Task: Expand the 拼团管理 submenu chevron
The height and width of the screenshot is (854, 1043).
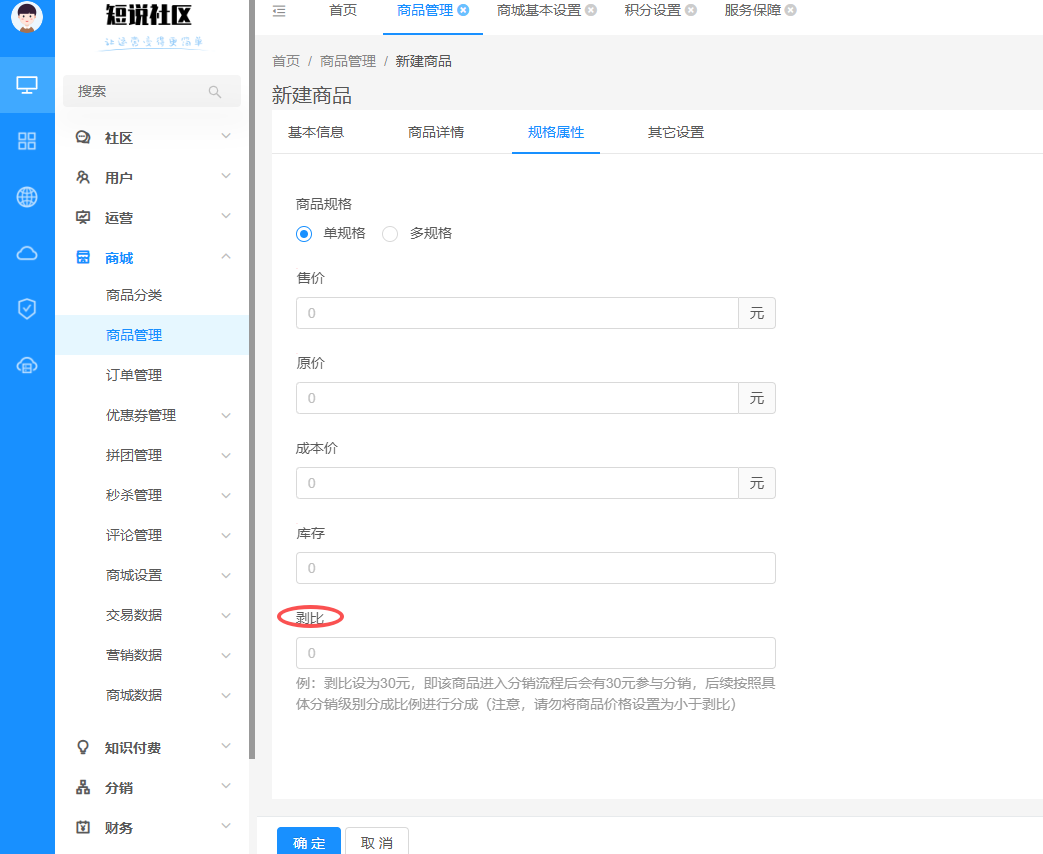Action: click(226, 456)
